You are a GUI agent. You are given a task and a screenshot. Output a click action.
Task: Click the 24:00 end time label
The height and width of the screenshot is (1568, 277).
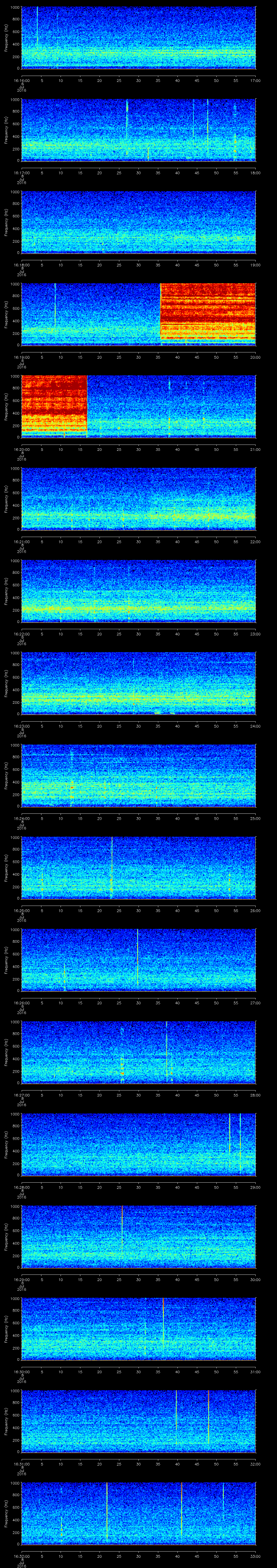pyautogui.click(x=256, y=726)
